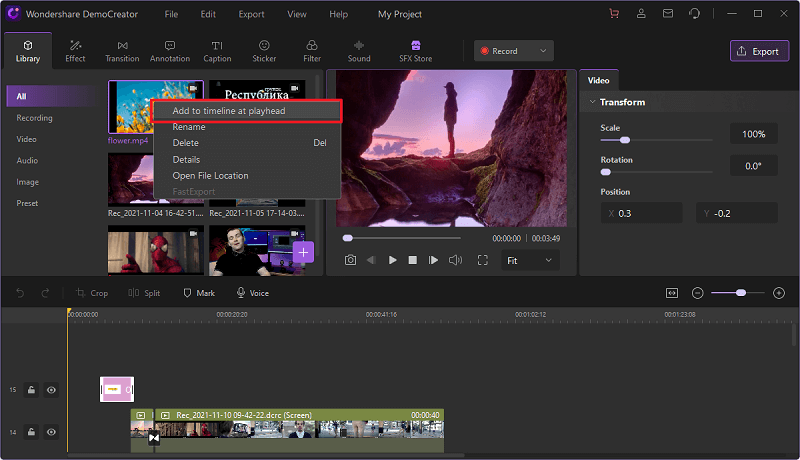Select the Image library category

tap(28, 182)
